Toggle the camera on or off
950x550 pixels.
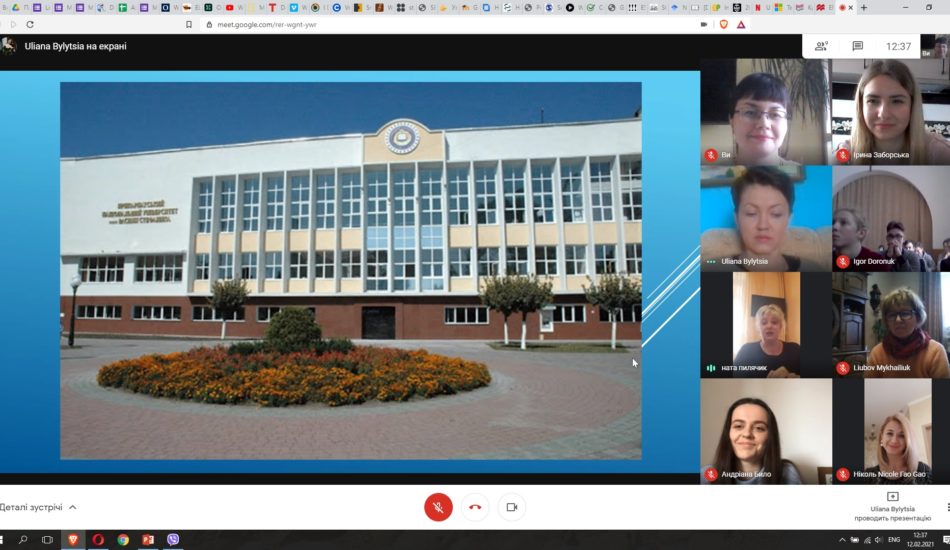click(511, 507)
